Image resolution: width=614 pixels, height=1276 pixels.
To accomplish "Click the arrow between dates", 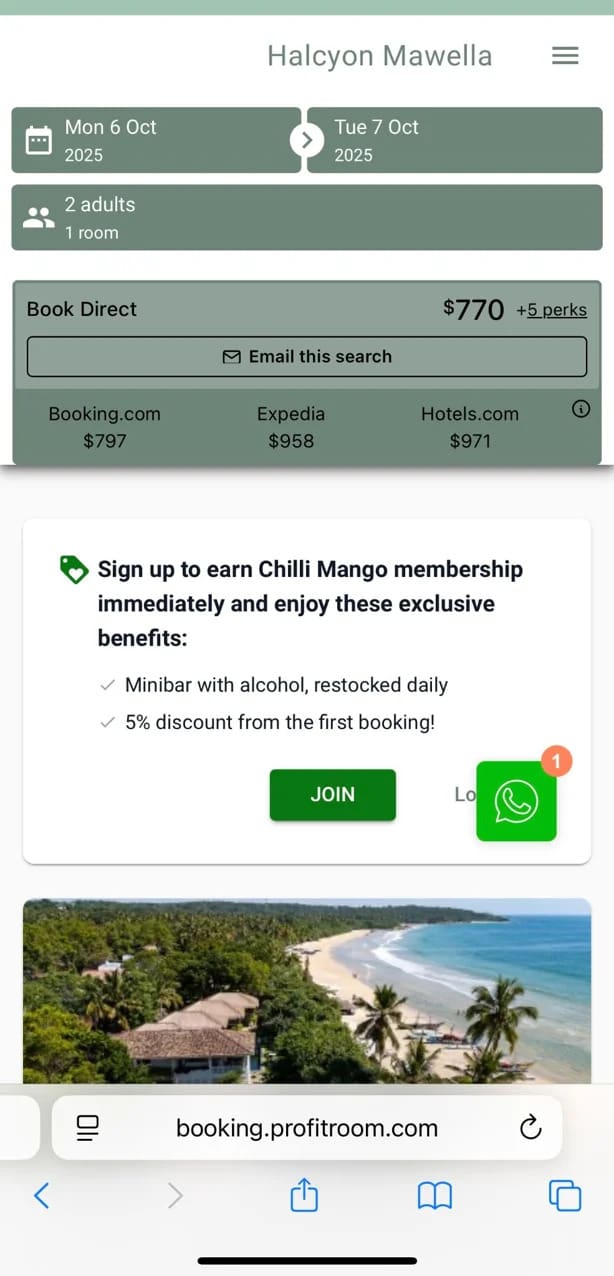I will 307,140.
